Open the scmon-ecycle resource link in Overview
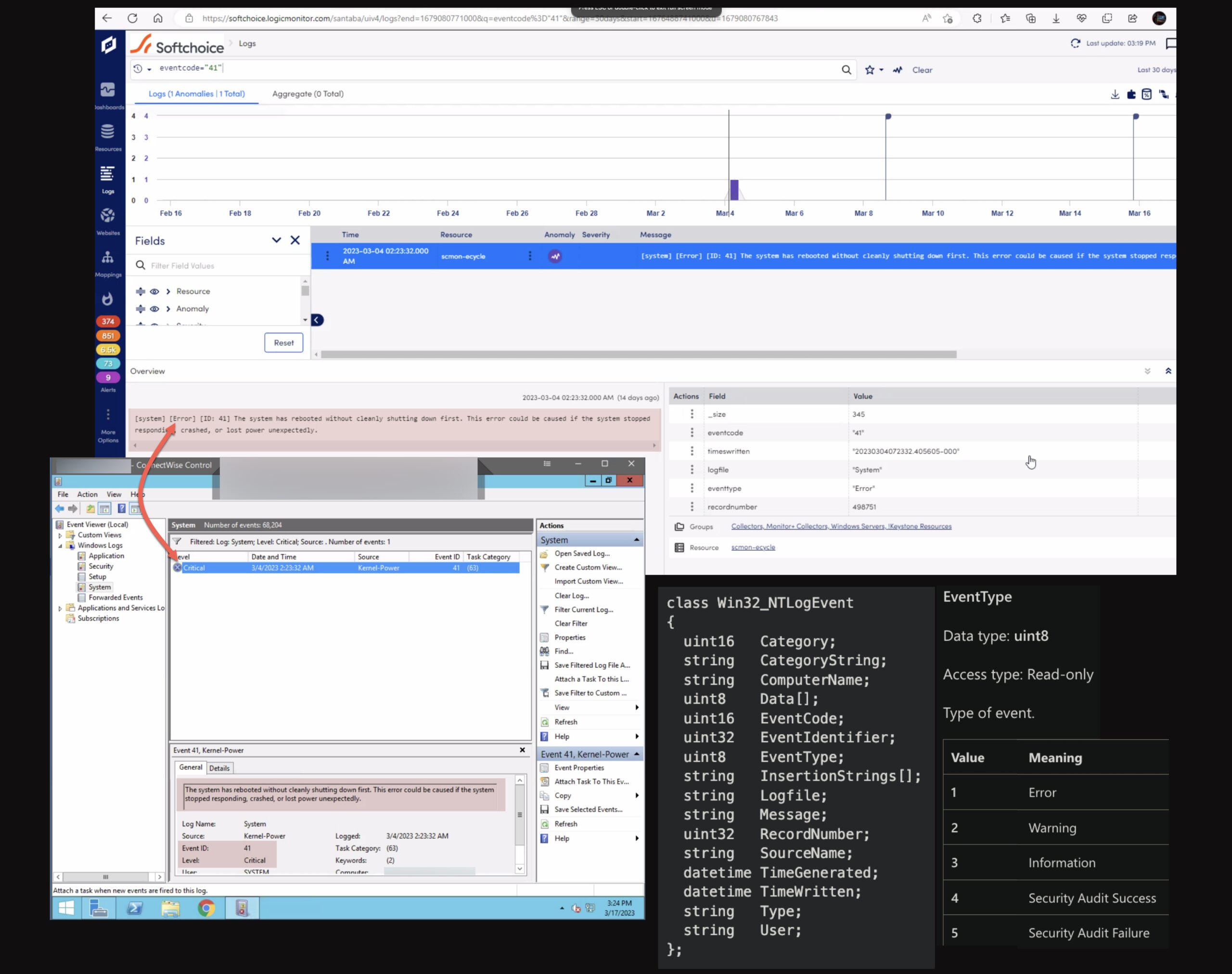1232x974 pixels. (x=753, y=547)
